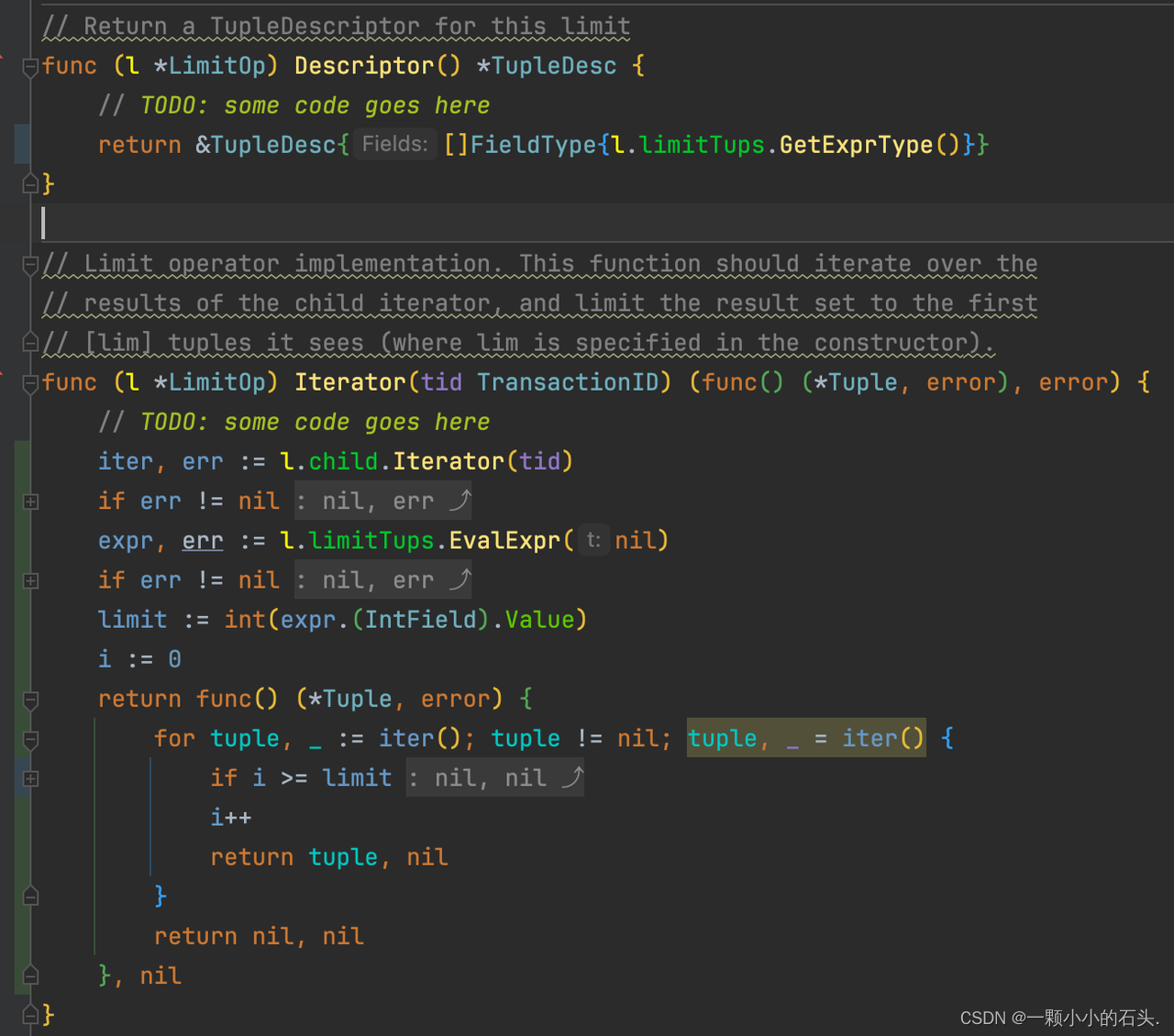
Task: Click the *TupleDesc return type
Action: (547, 66)
